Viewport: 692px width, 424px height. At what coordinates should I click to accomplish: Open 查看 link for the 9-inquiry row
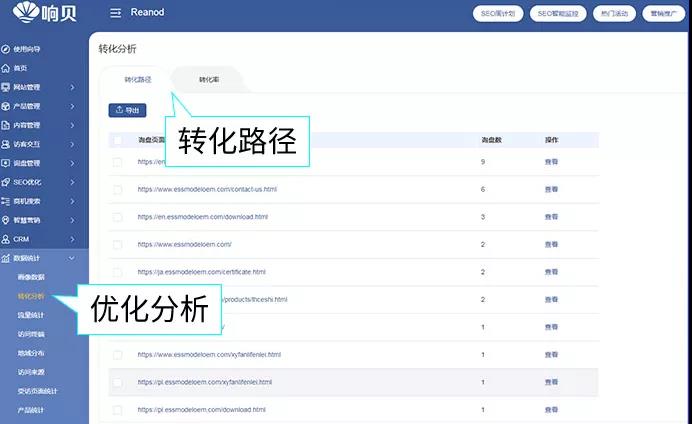551,161
